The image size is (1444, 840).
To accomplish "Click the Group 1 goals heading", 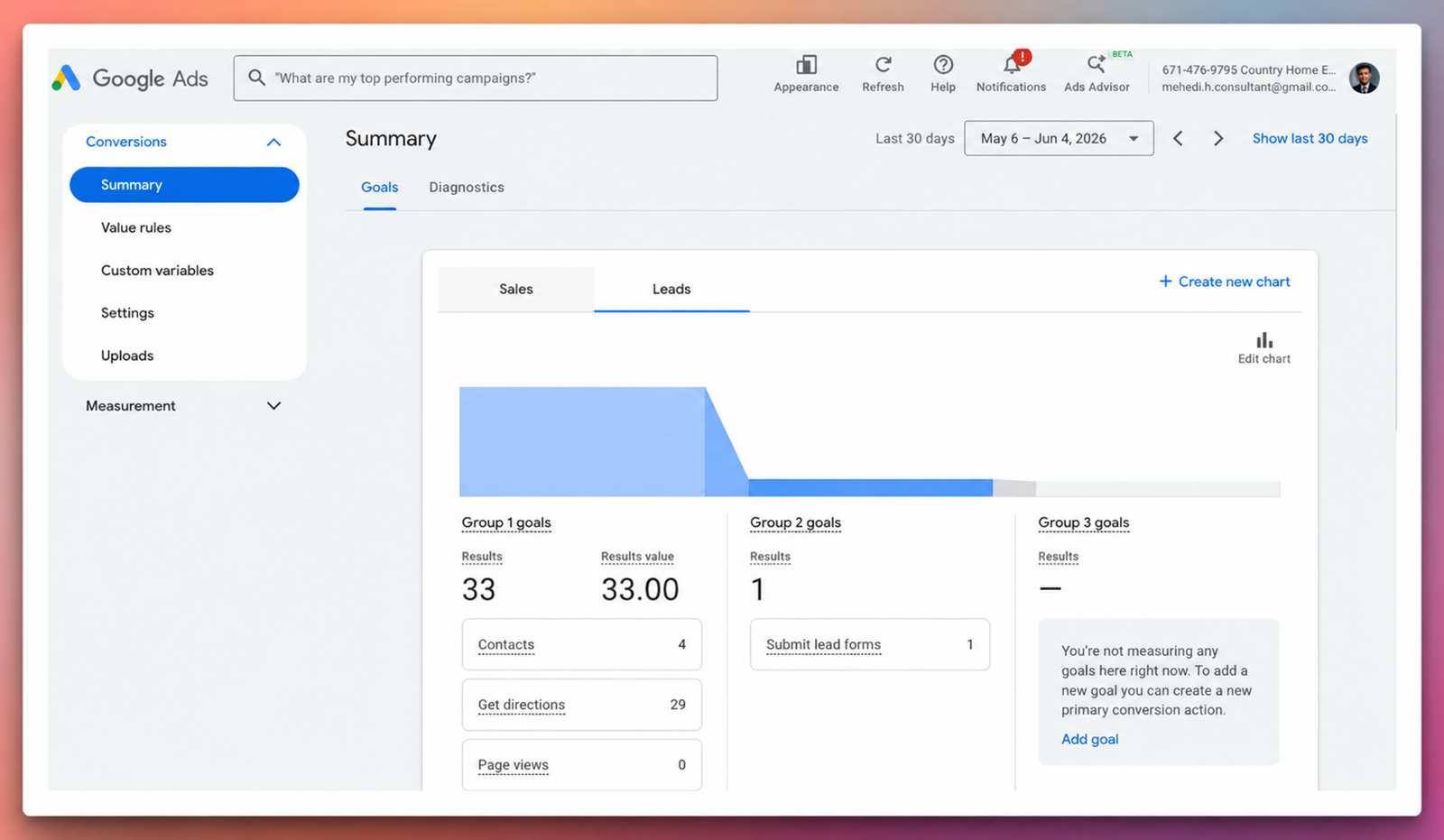I will pos(506,522).
